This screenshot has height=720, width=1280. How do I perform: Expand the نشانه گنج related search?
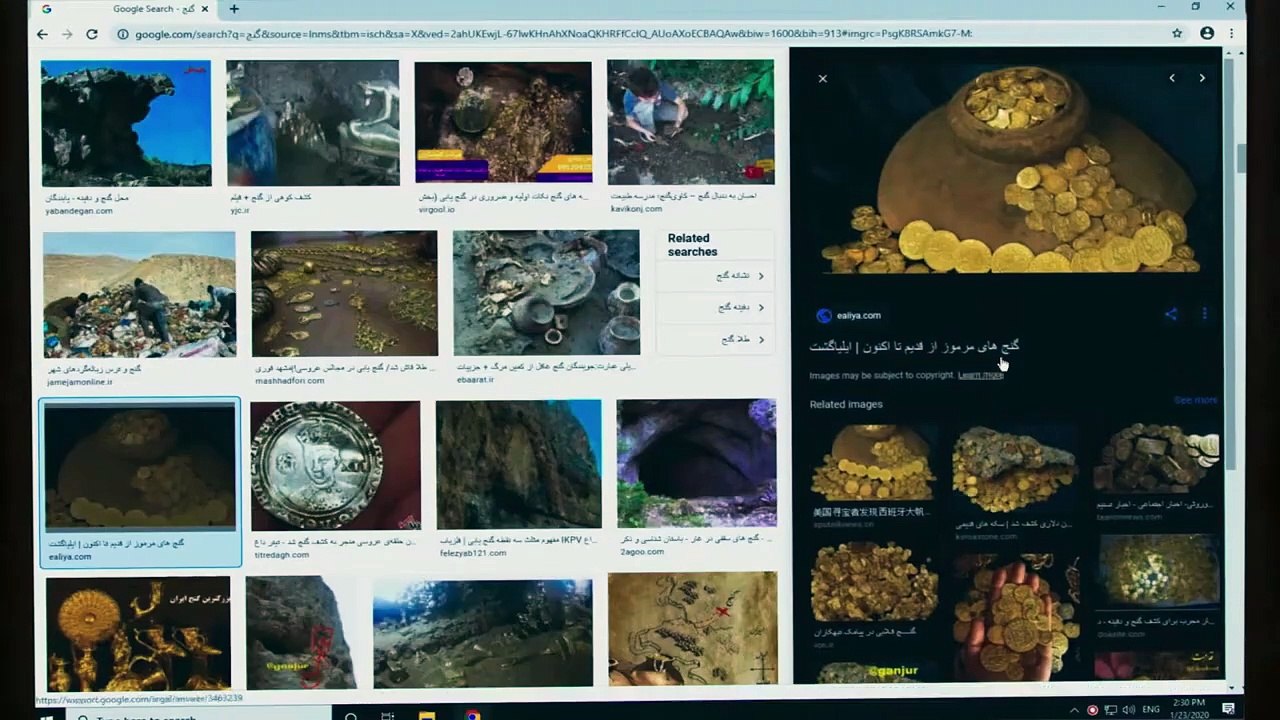(715, 276)
